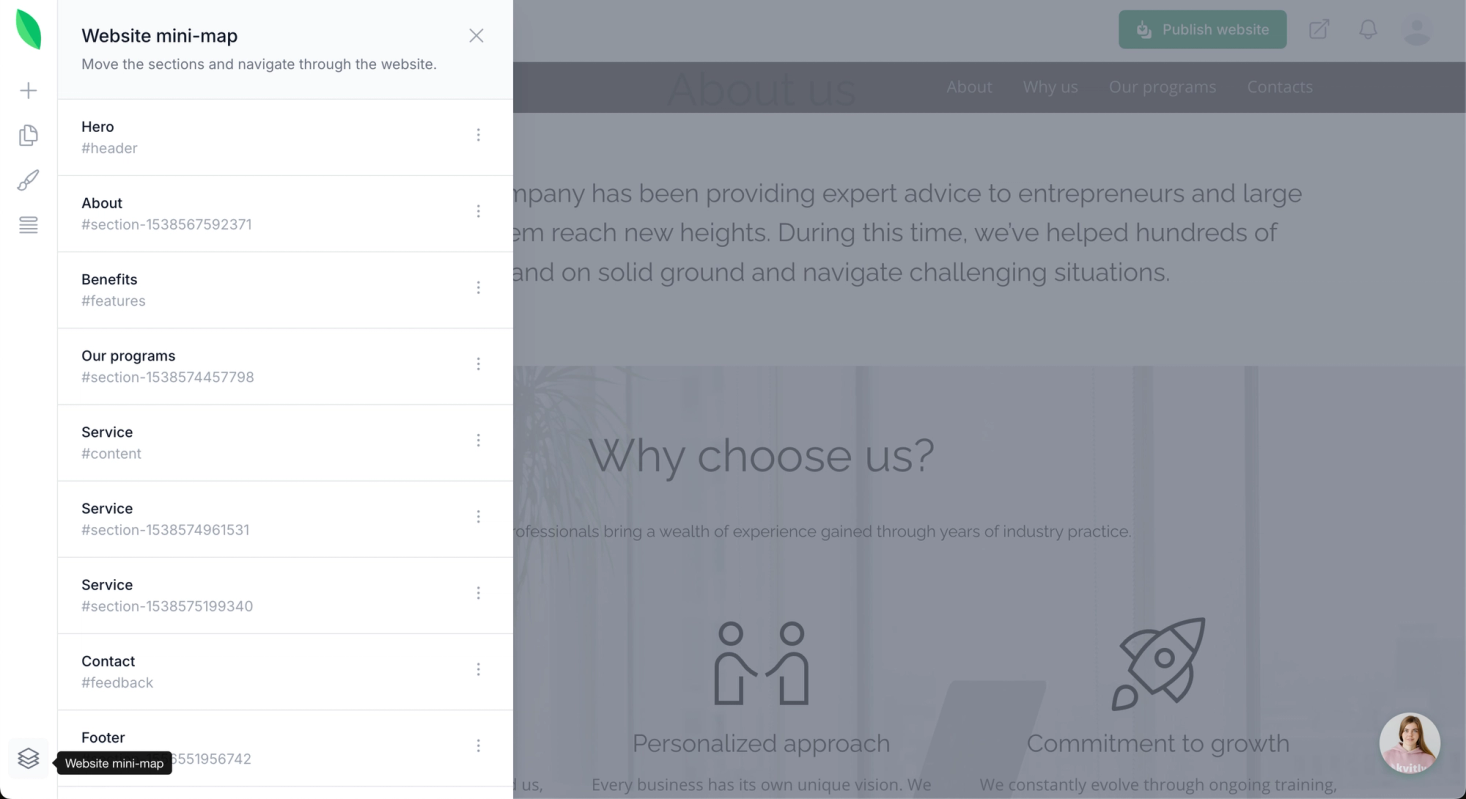The height and width of the screenshot is (799, 1466).
Task: Toggle the Website mini-map layers icon
Action: pyautogui.click(x=28, y=759)
